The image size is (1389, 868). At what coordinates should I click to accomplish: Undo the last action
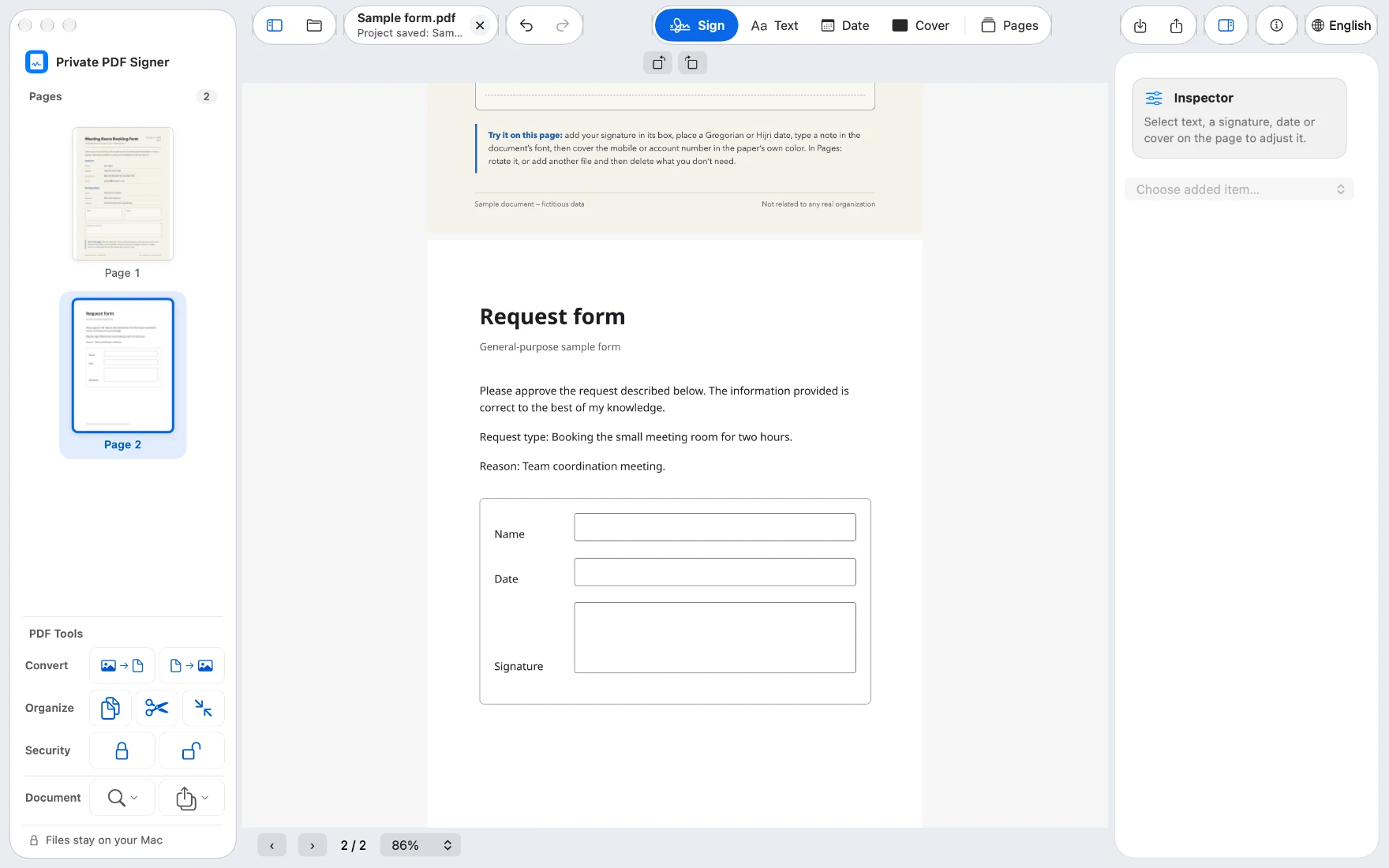click(x=526, y=25)
